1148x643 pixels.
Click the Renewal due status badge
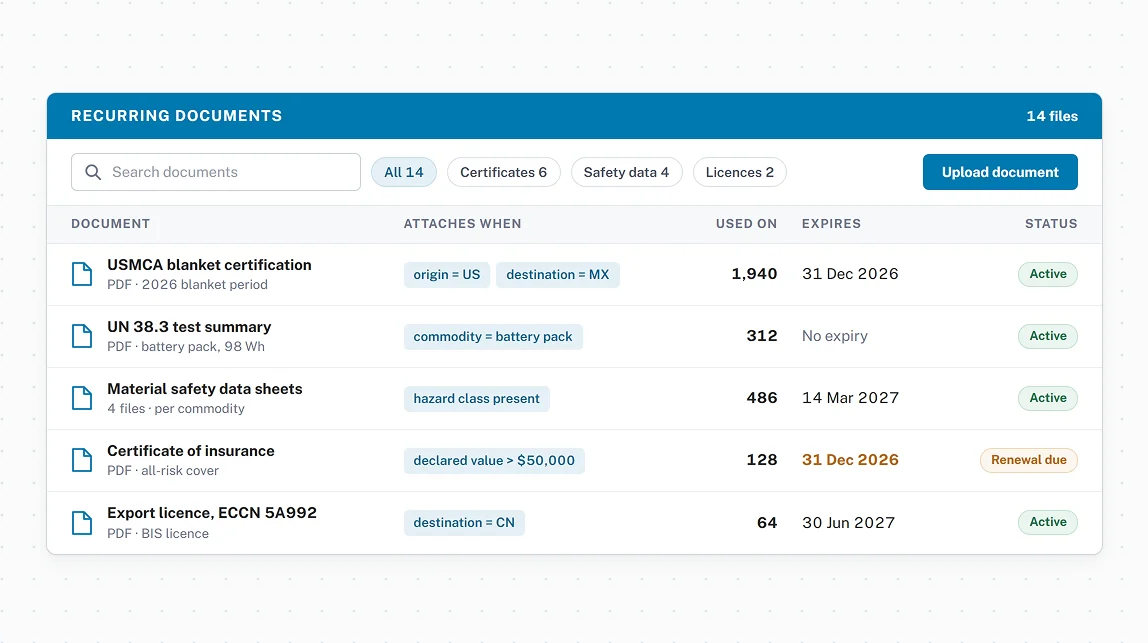[x=1029, y=460]
